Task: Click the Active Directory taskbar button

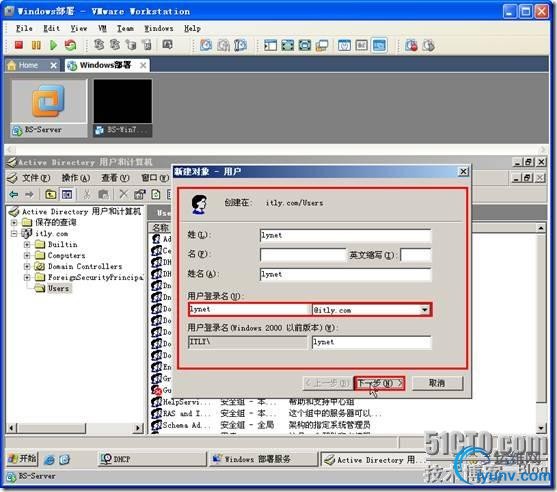Action: point(373,459)
